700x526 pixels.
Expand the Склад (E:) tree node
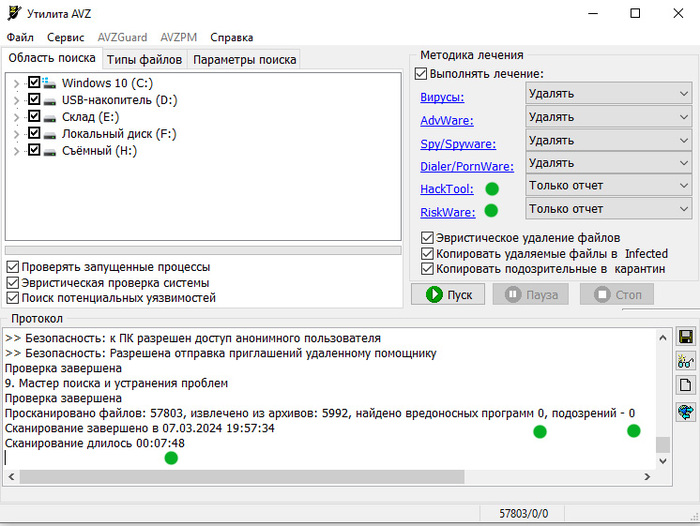tap(16, 117)
